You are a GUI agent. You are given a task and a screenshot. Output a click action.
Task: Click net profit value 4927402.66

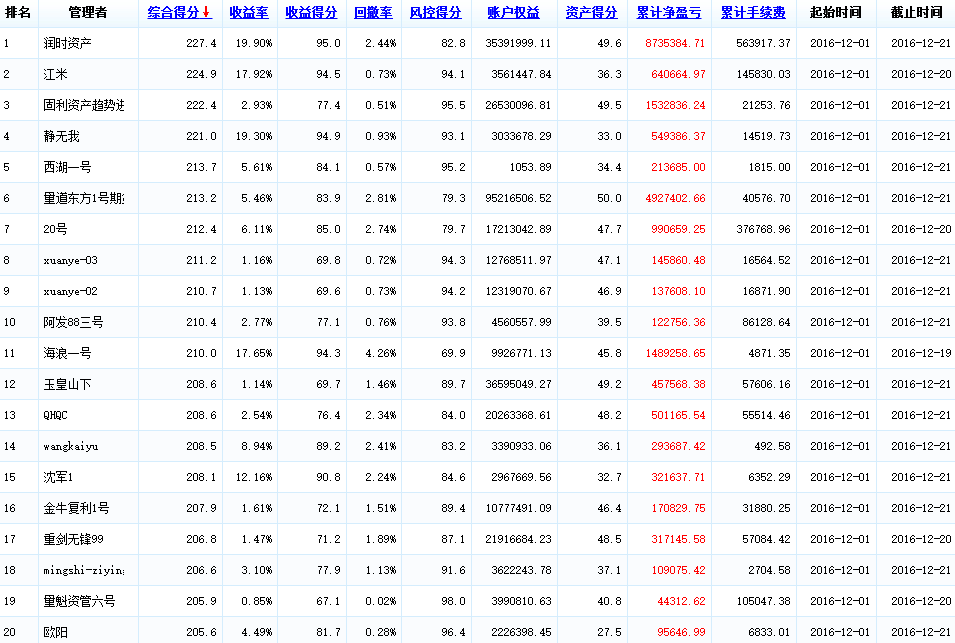675,199
